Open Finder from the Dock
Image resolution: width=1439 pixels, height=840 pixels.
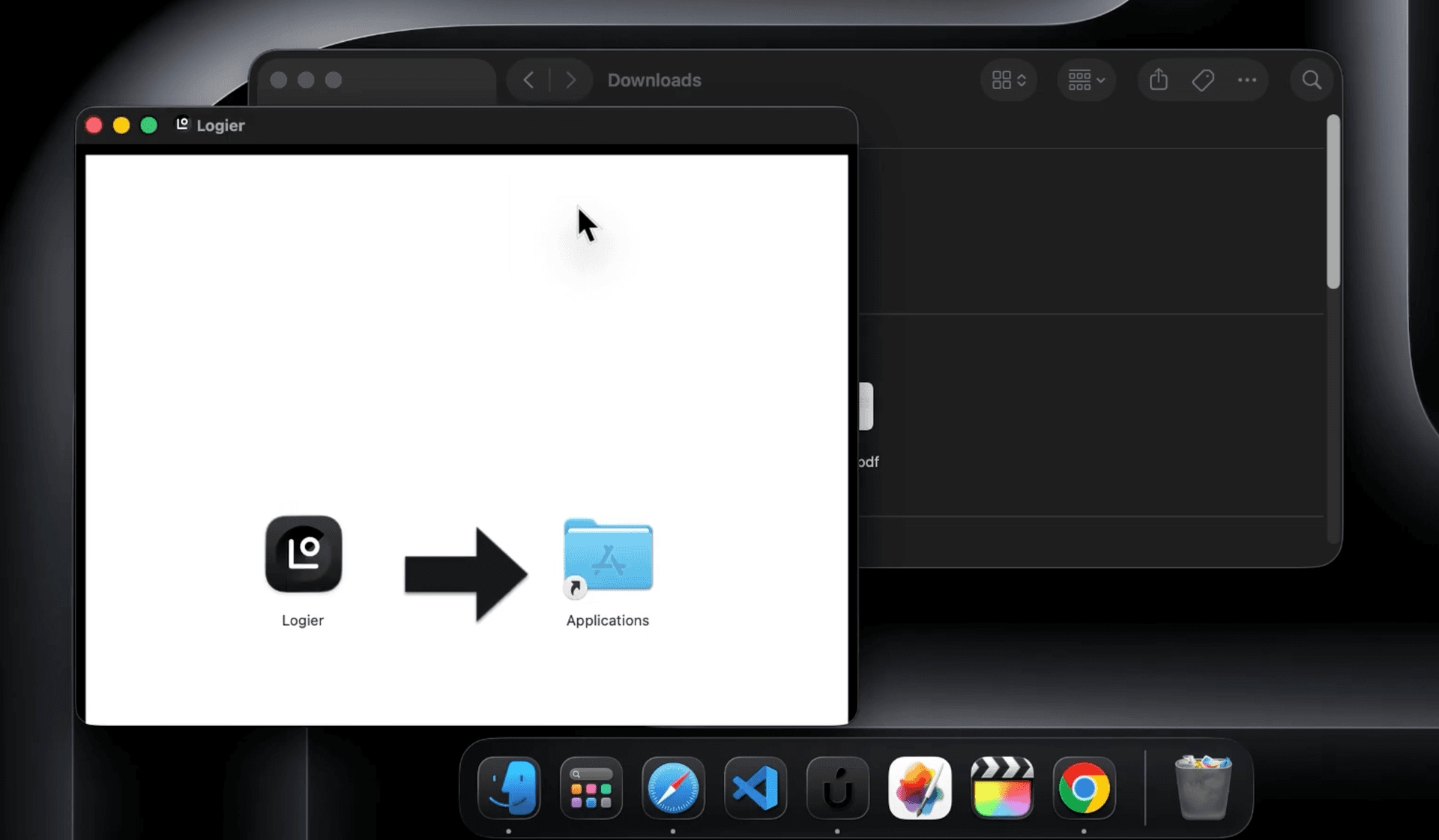[x=509, y=788]
